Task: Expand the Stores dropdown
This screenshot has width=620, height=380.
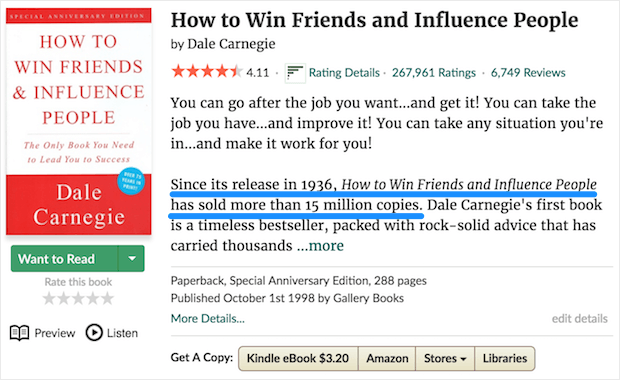Action: tap(445, 358)
